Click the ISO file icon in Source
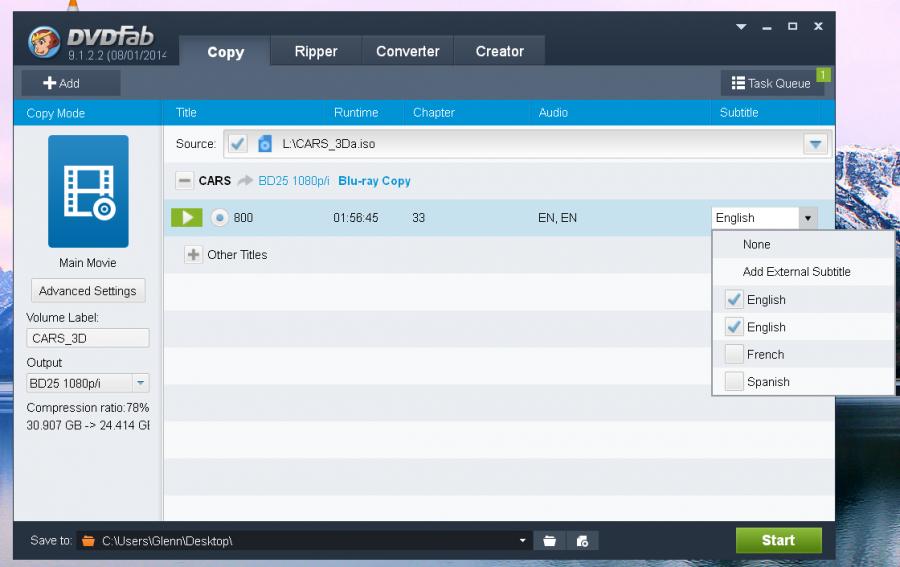This screenshot has height=567, width=900. coord(265,143)
